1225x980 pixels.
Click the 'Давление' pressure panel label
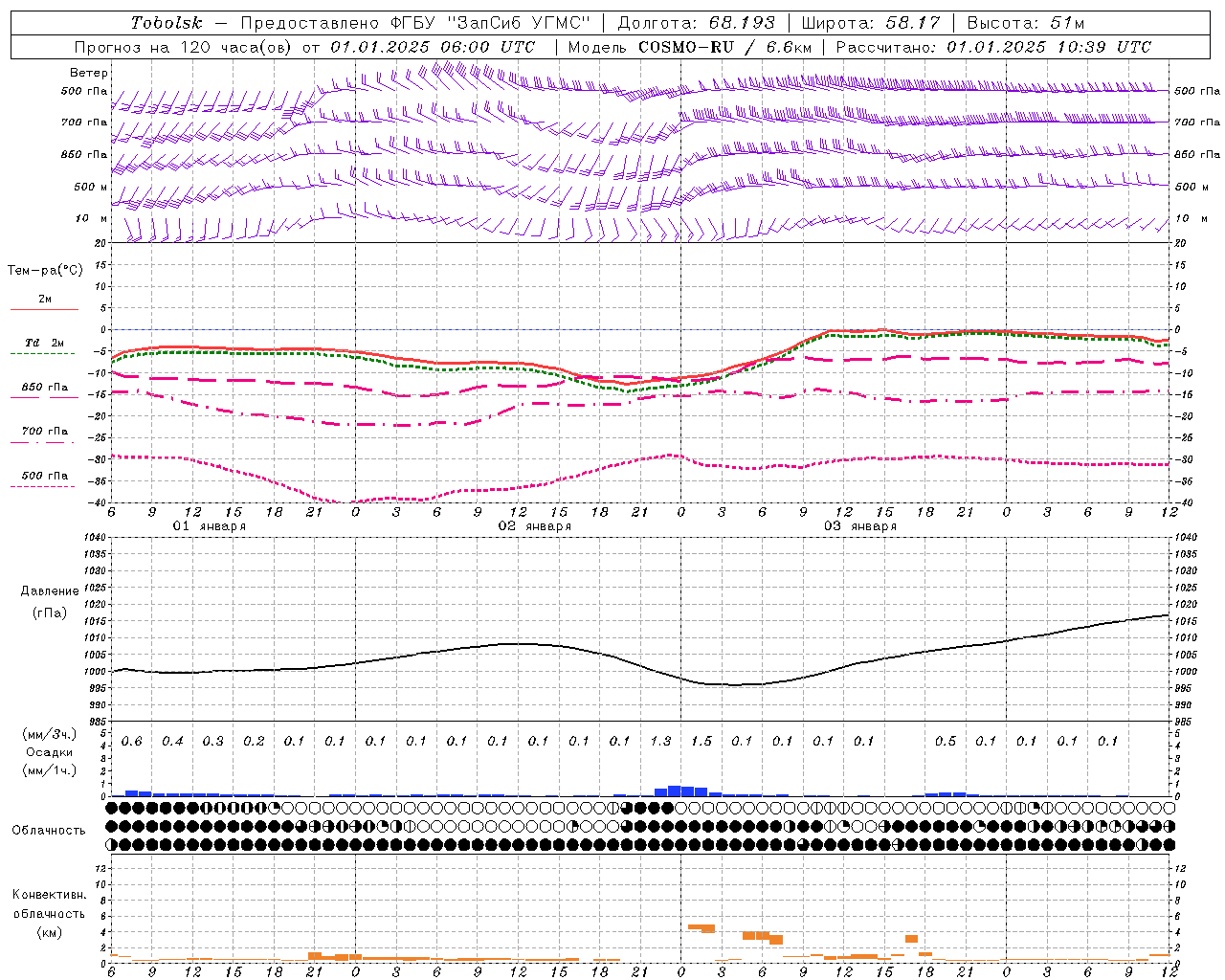pos(50,591)
